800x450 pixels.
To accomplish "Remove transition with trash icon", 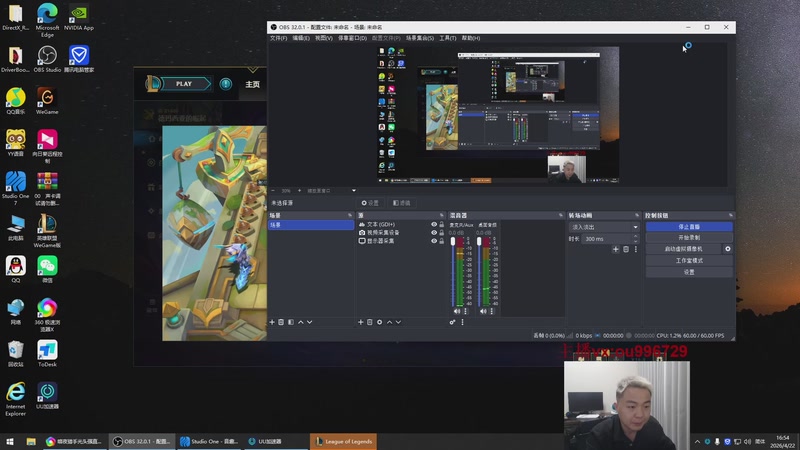I will pyautogui.click(x=626, y=249).
